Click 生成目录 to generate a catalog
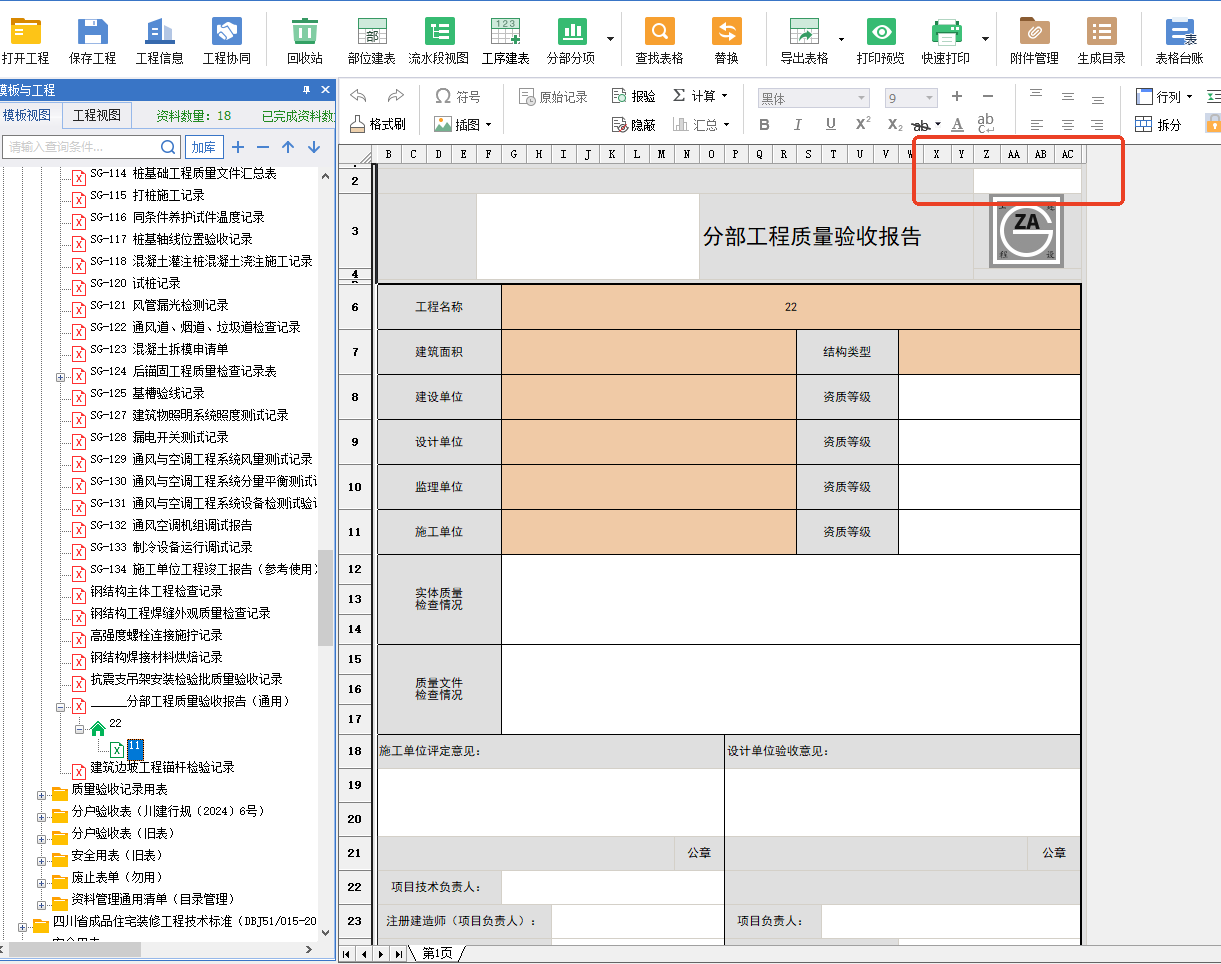The height and width of the screenshot is (964, 1221). pyautogui.click(x=1101, y=40)
